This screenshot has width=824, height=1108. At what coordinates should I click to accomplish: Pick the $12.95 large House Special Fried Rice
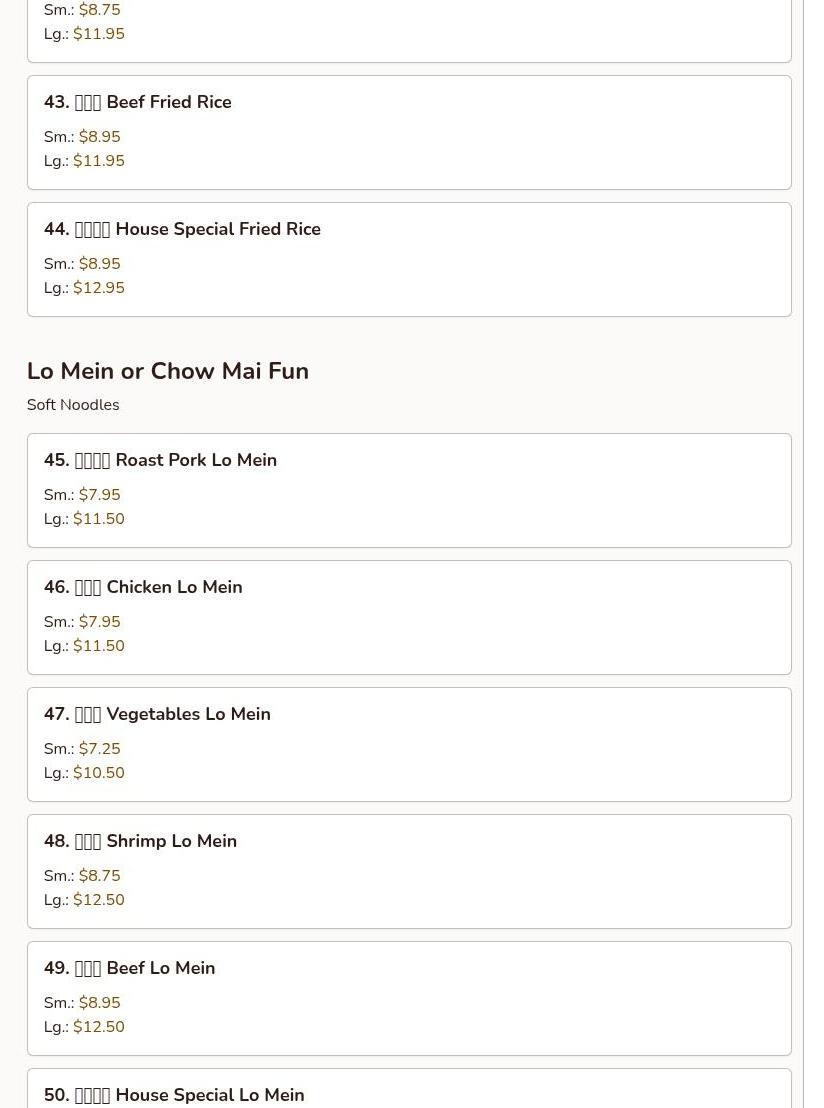pos(98,288)
